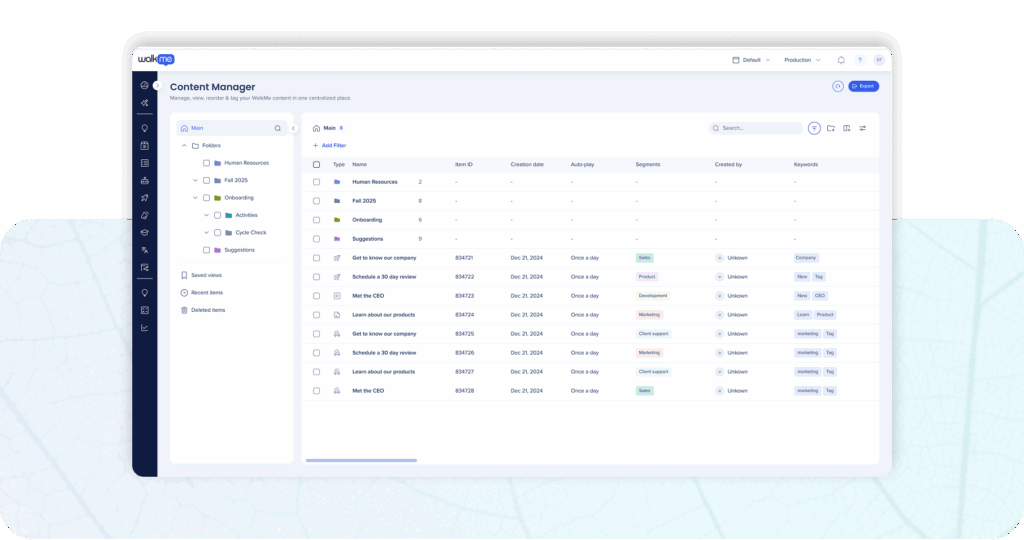Tick the checkbox for Met the CEO 834723

point(317,296)
